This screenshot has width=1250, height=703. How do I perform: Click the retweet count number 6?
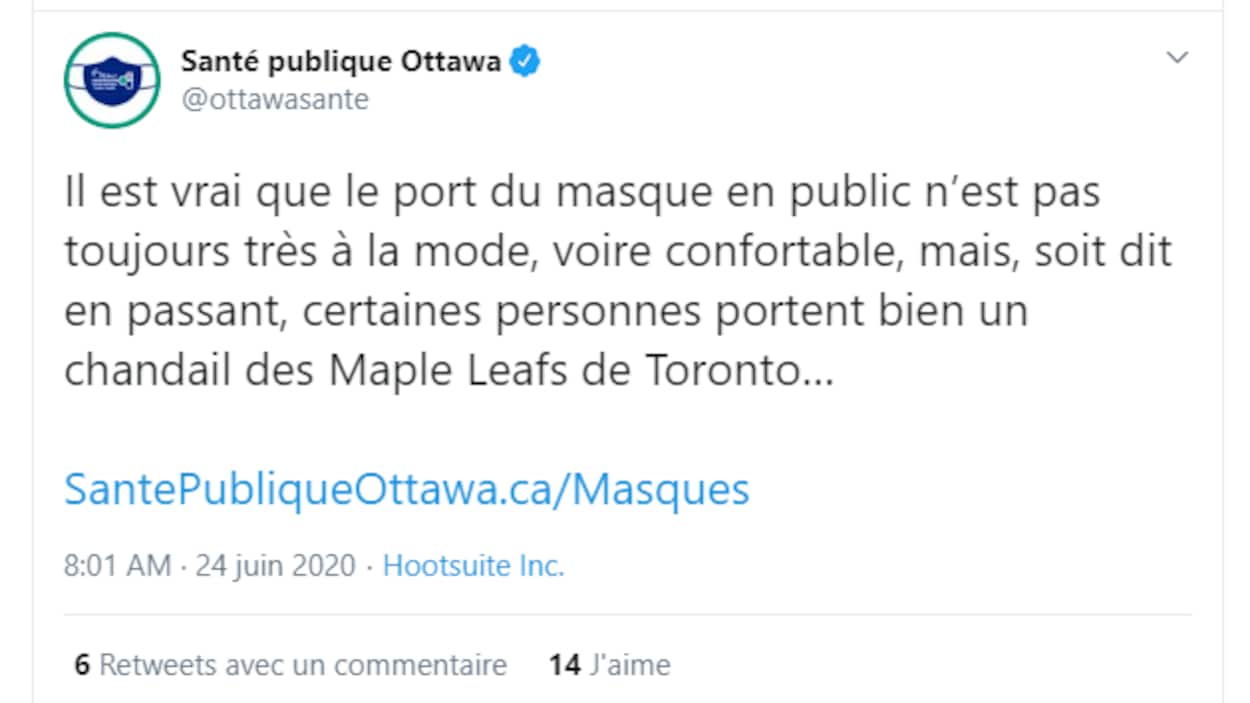coord(82,665)
